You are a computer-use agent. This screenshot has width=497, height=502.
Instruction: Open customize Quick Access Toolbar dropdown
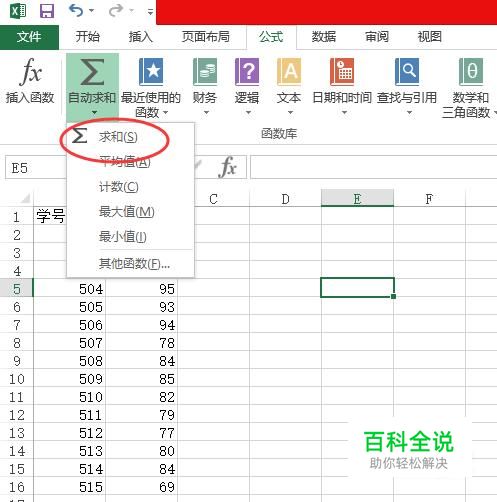[x=150, y=12]
